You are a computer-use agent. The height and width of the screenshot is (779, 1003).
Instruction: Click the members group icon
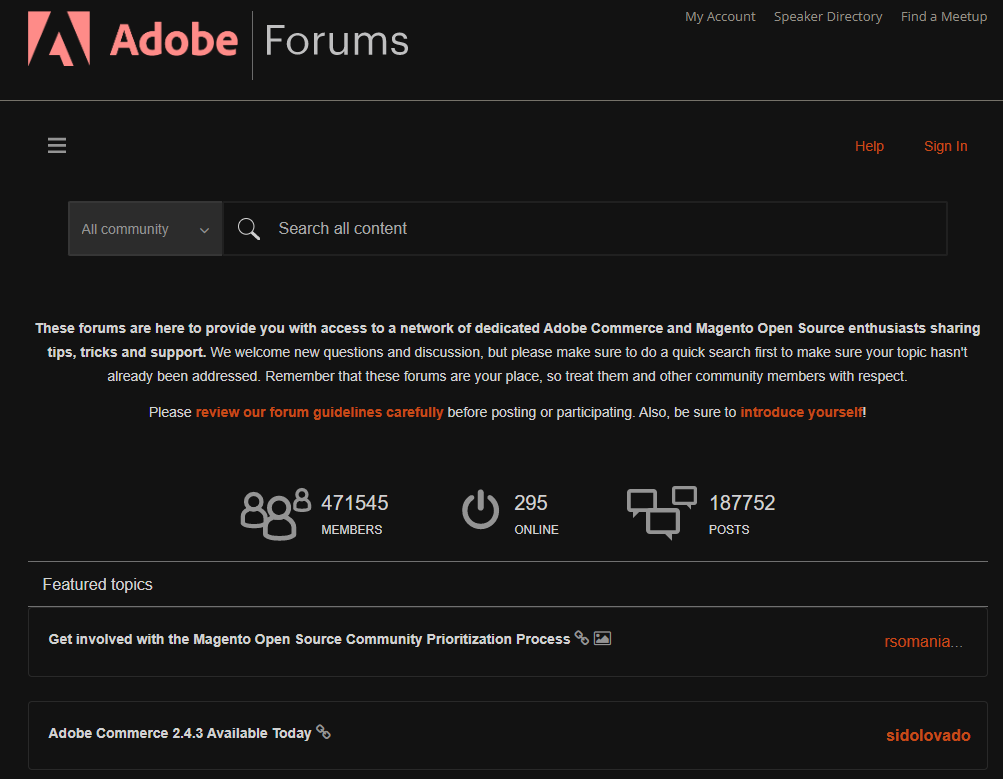click(x=276, y=514)
